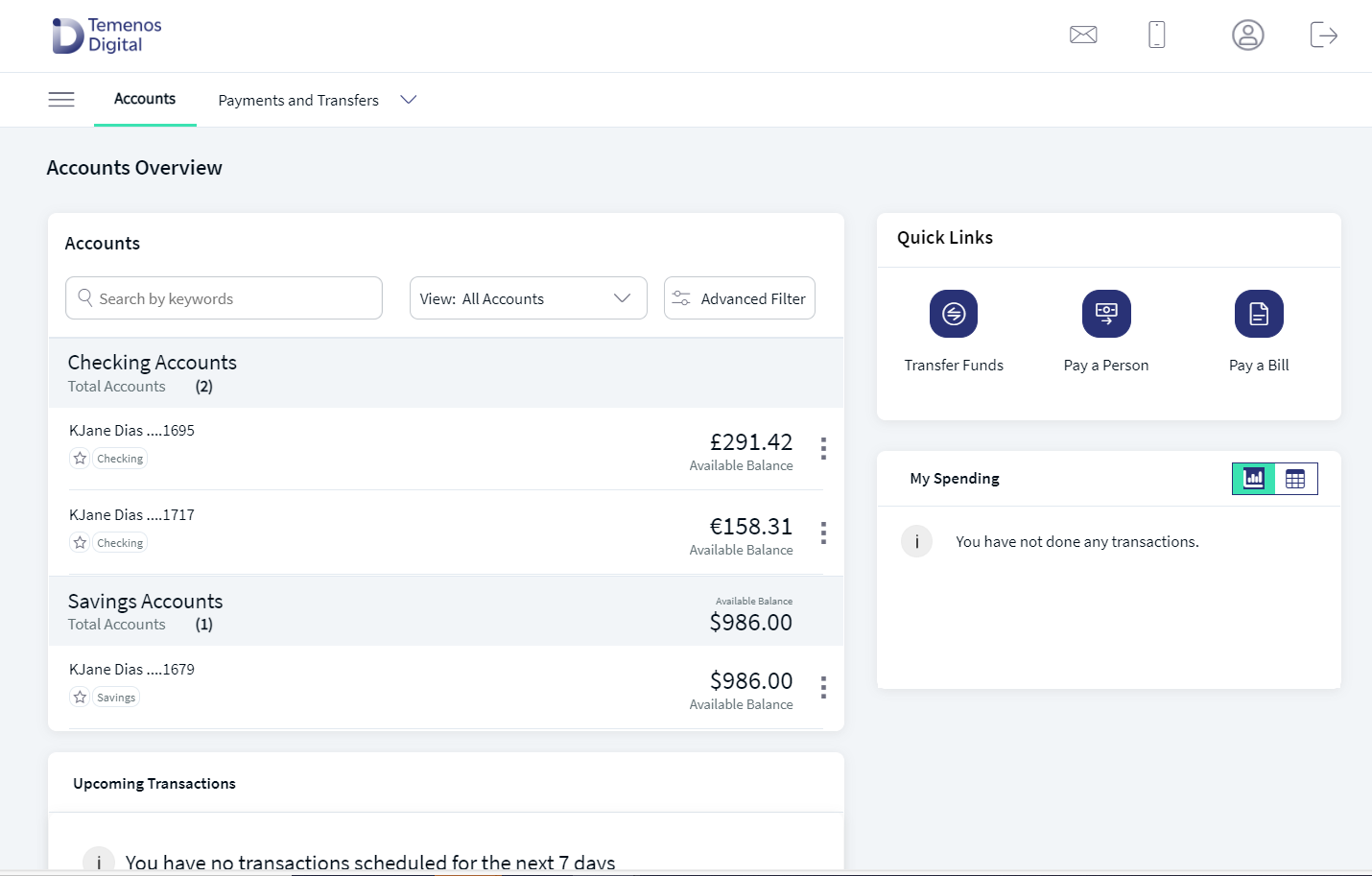Open account KJane Dias ....1679
The height and width of the screenshot is (876, 1372).
(131, 670)
